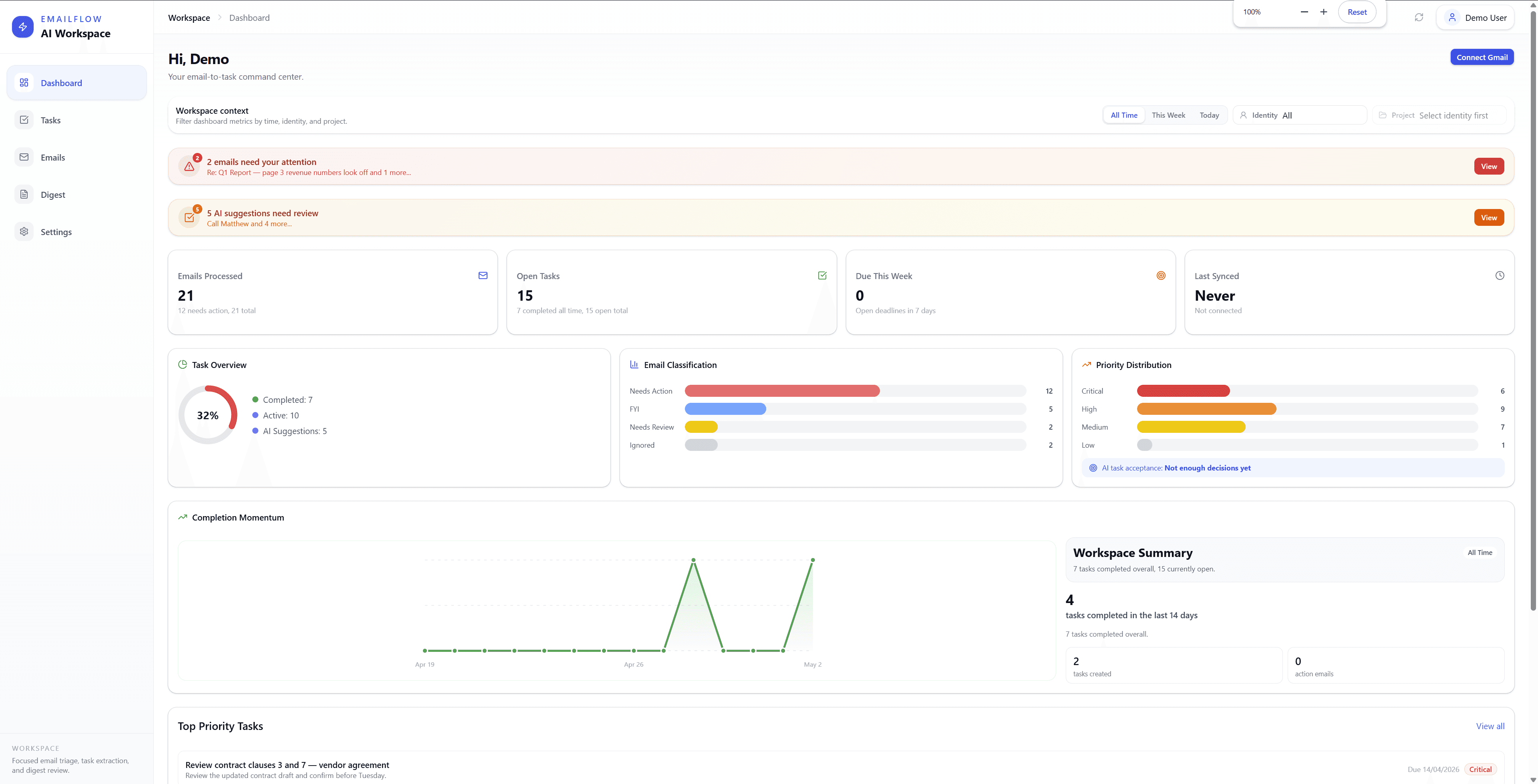Viewport: 1538px width, 784px height.
Task: Click the Open Tasks checkmark icon
Action: point(822,275)
